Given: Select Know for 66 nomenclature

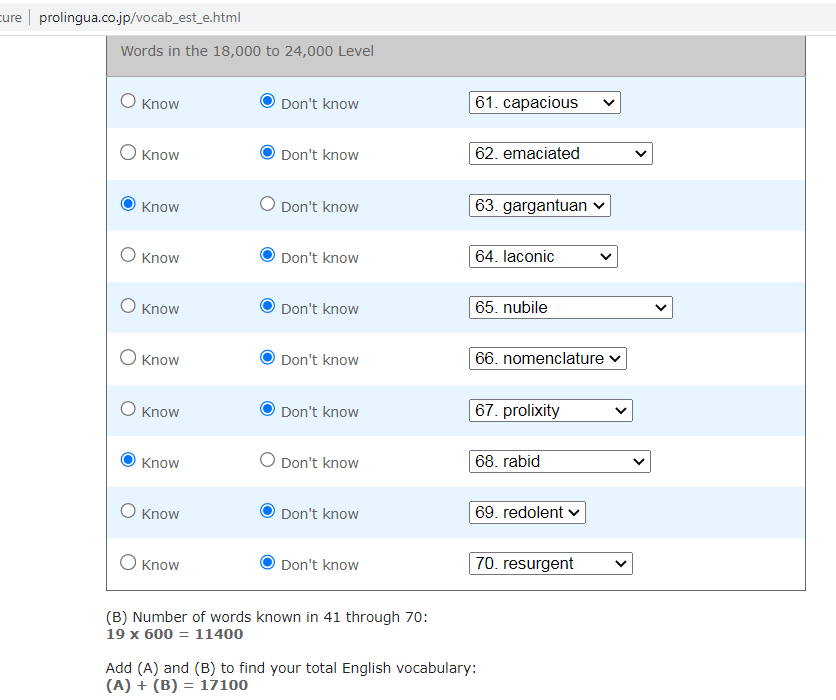Looking at the screenshot, I should pos(128,357).
